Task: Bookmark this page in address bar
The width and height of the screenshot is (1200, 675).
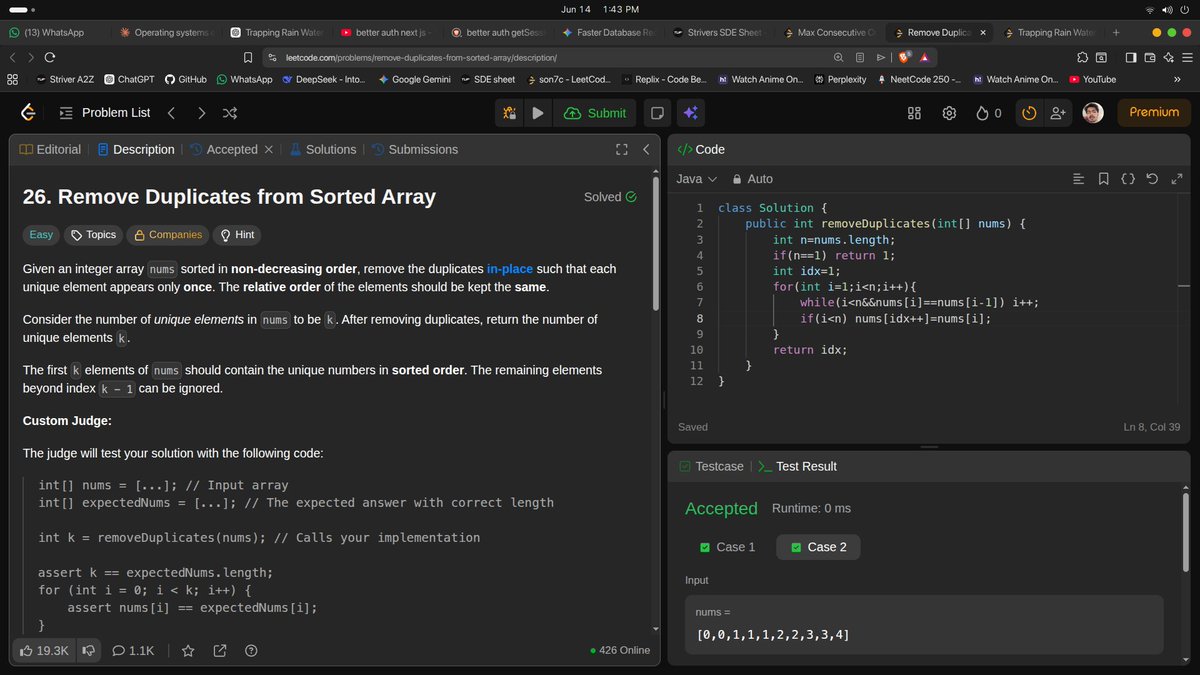Action: [x=247, y=58]
